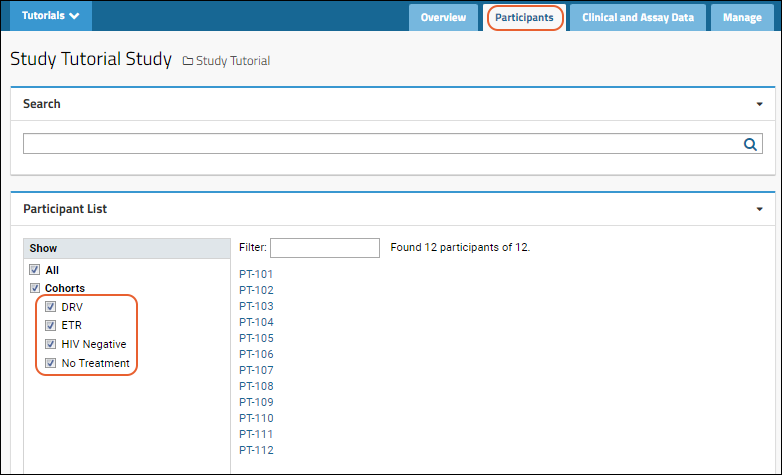
Task: Click the Show panel header
Action: (x=127, y=248)
